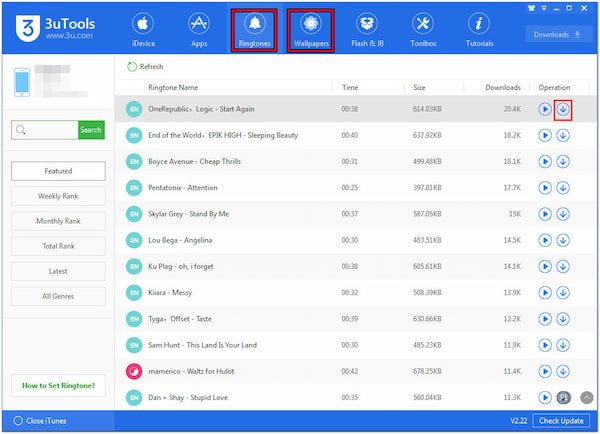Select the Latest category
600x434 pixels.
pyautogui.click(x=58, y=271)
